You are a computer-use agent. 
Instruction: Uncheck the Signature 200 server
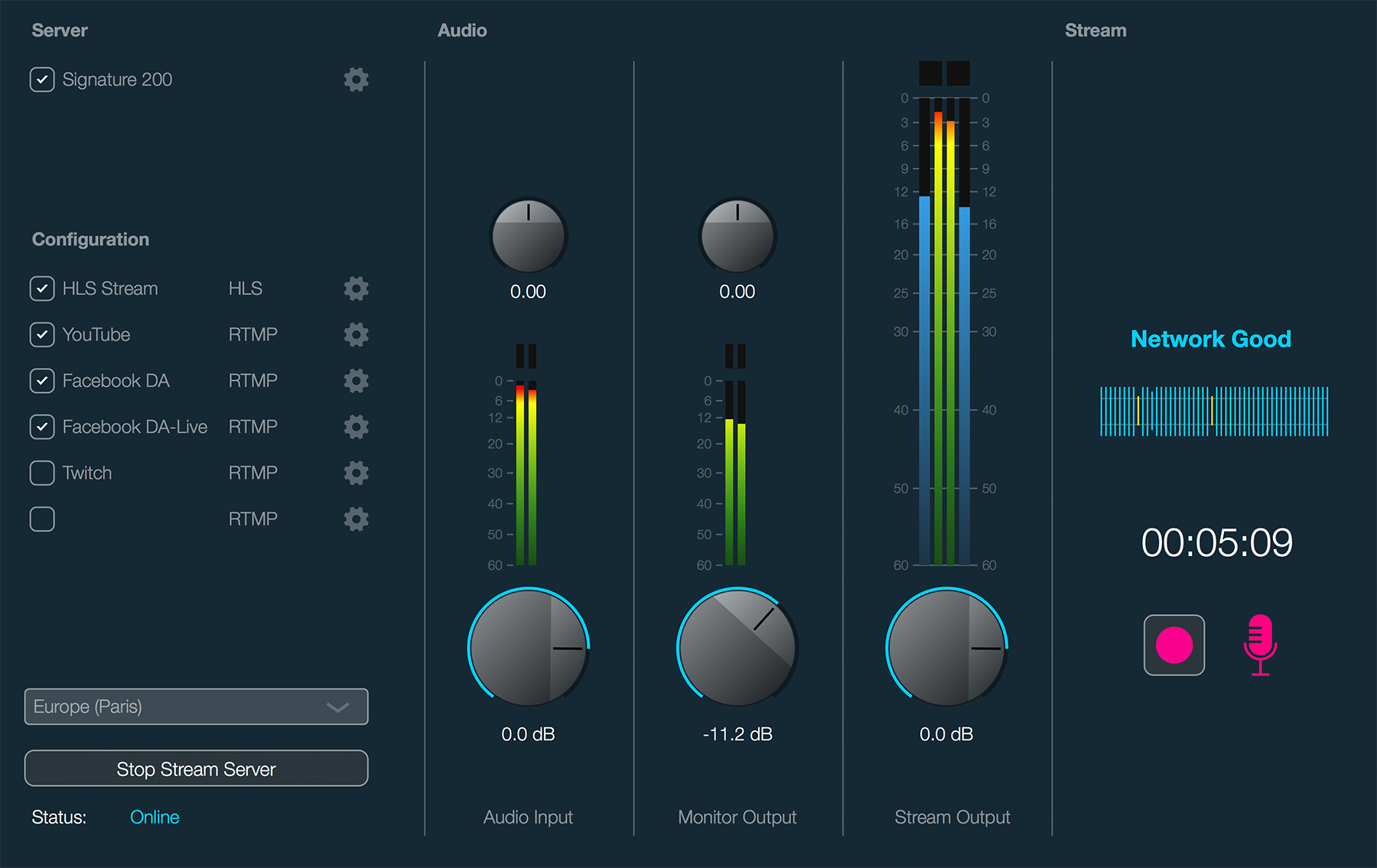[42, 79]
